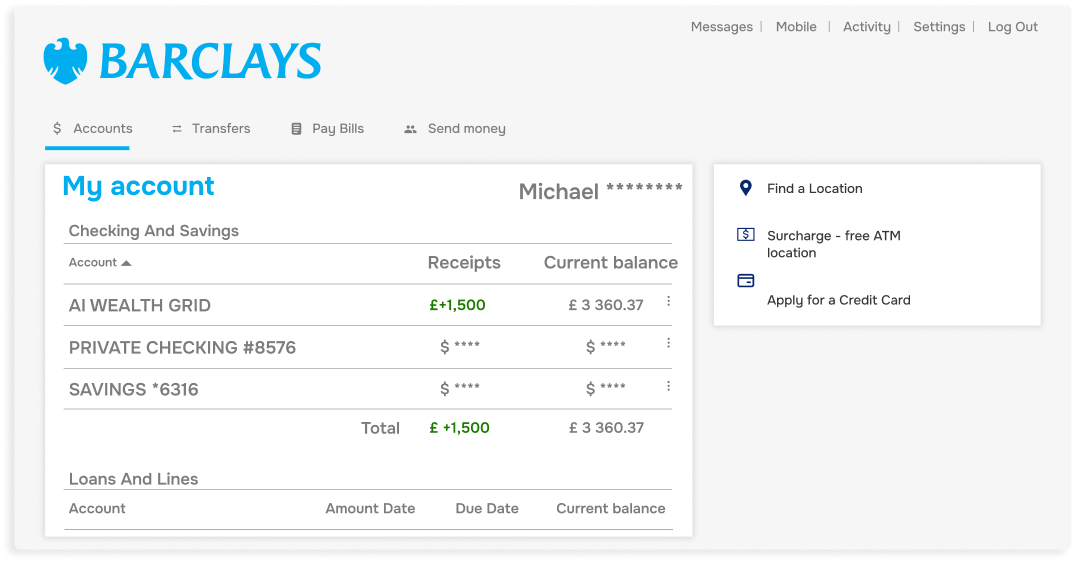Click the credit card icon
1074x562 pixels.
coord(745,281)
